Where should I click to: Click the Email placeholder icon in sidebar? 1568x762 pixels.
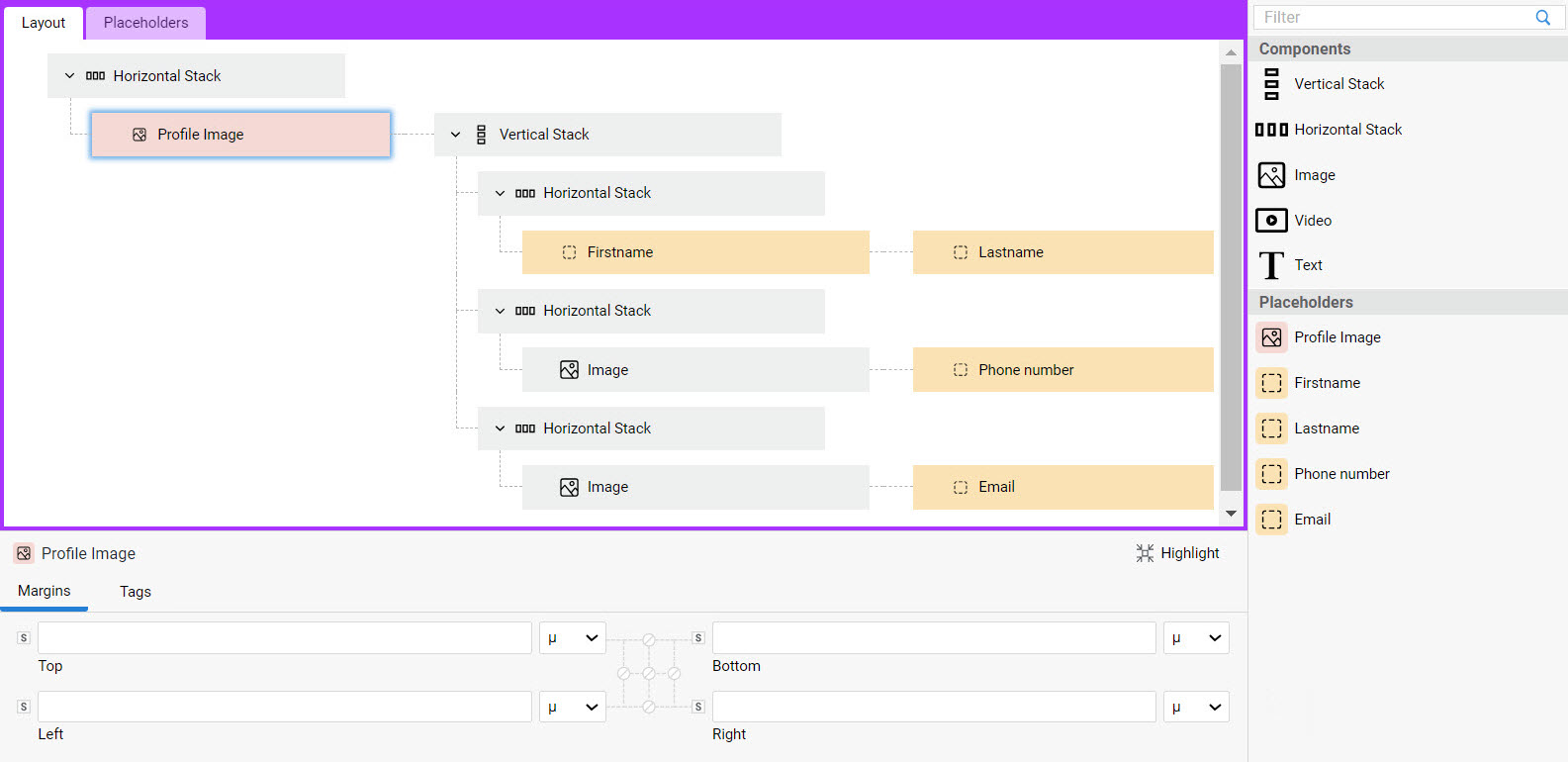(1272, 520)
